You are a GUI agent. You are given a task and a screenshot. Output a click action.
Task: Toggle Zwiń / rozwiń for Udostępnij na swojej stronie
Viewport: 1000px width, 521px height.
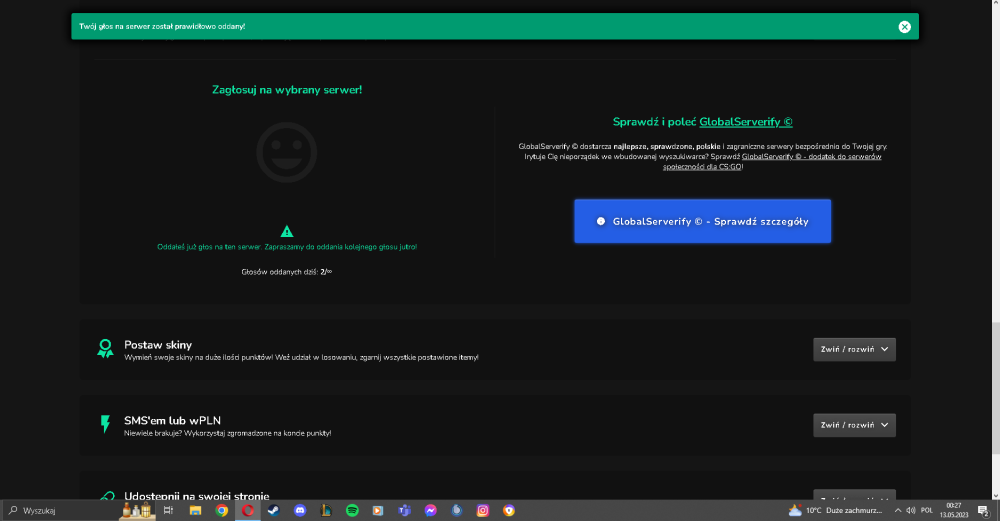tap(854, 495)
